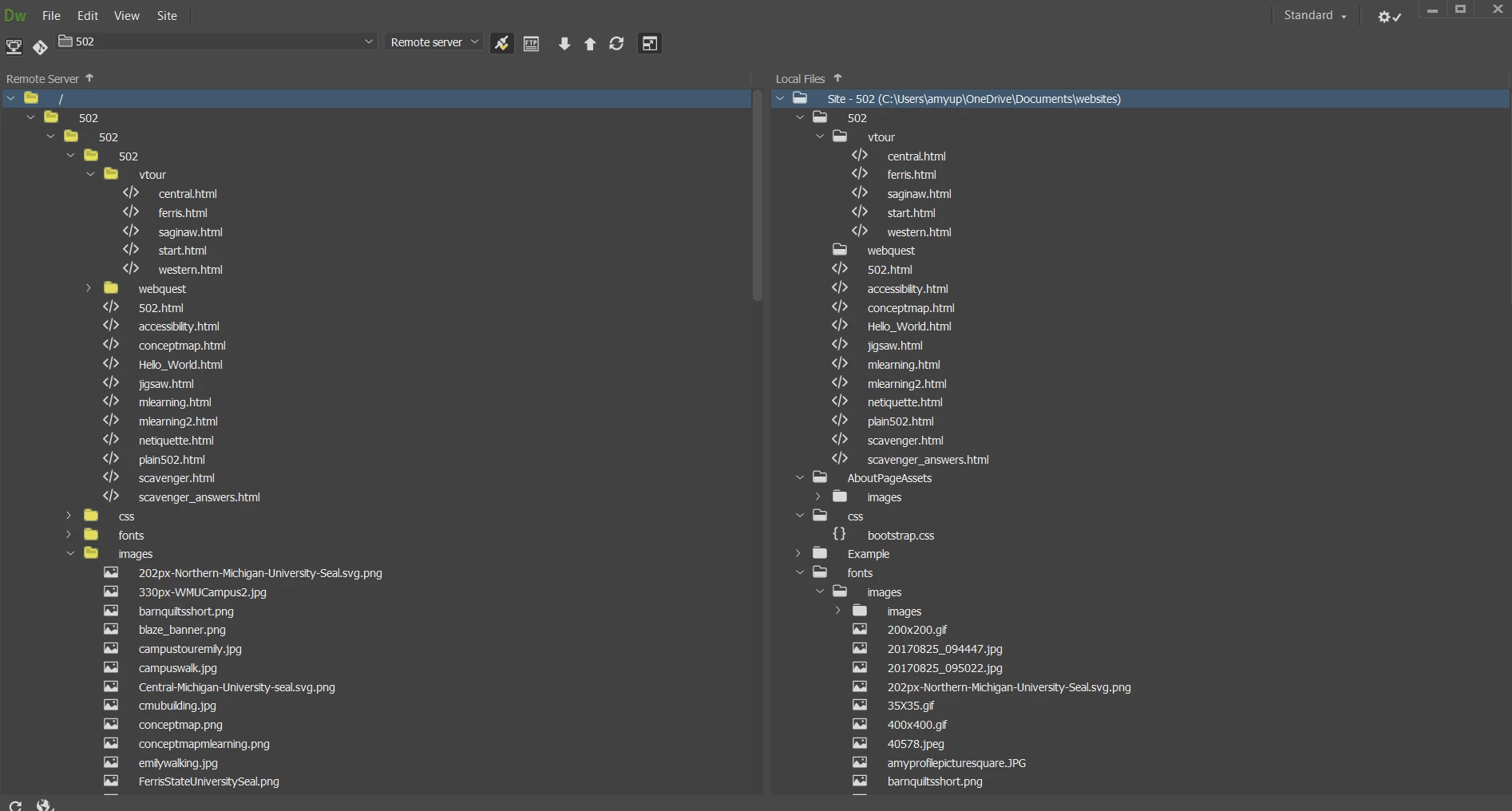
Task: Select local western.html file
Action: point(919,232)
